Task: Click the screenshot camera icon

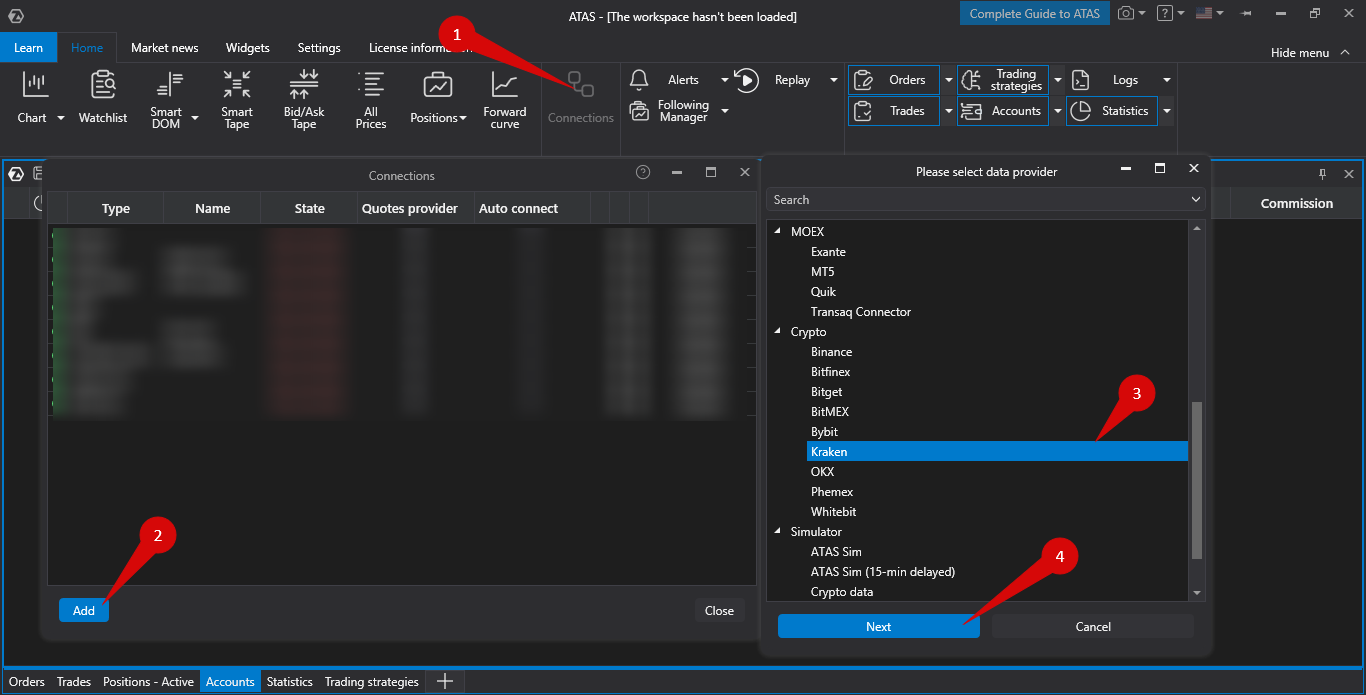Action: pyautogui.click(x=1127, y=14)
